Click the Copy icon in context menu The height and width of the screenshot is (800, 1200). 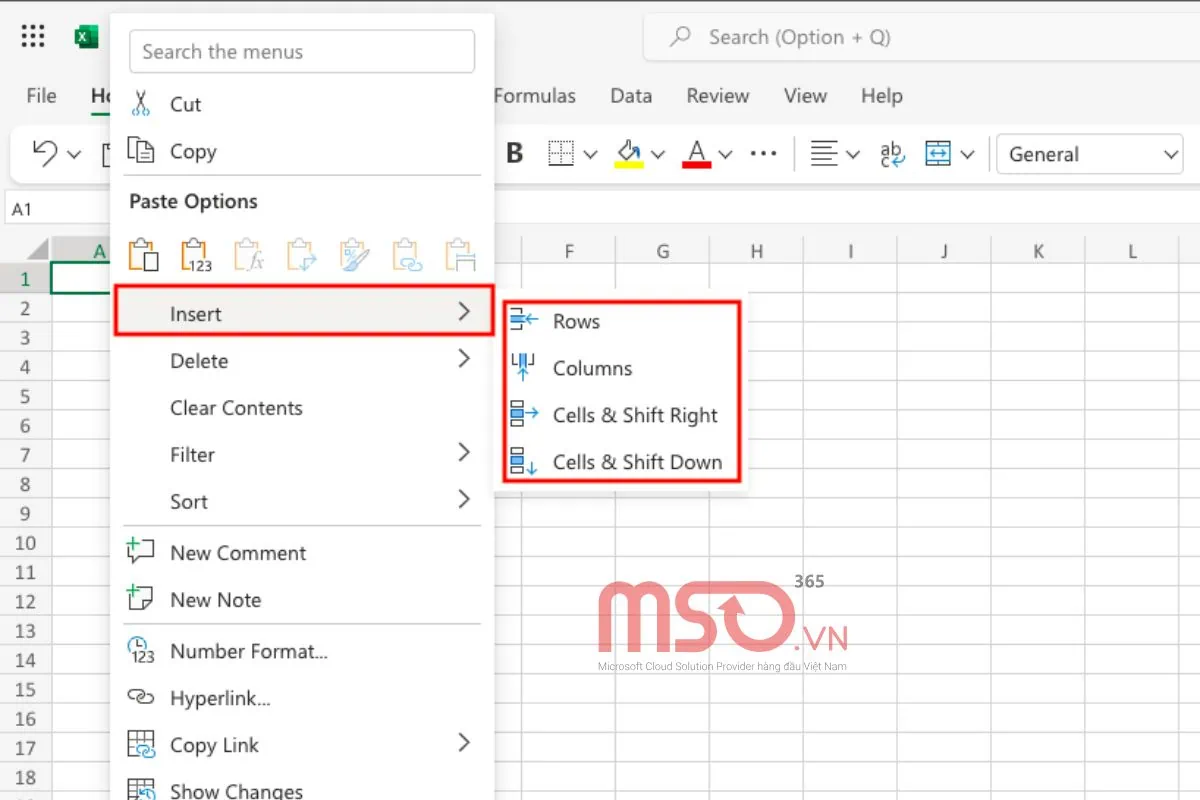click(141, 151)
